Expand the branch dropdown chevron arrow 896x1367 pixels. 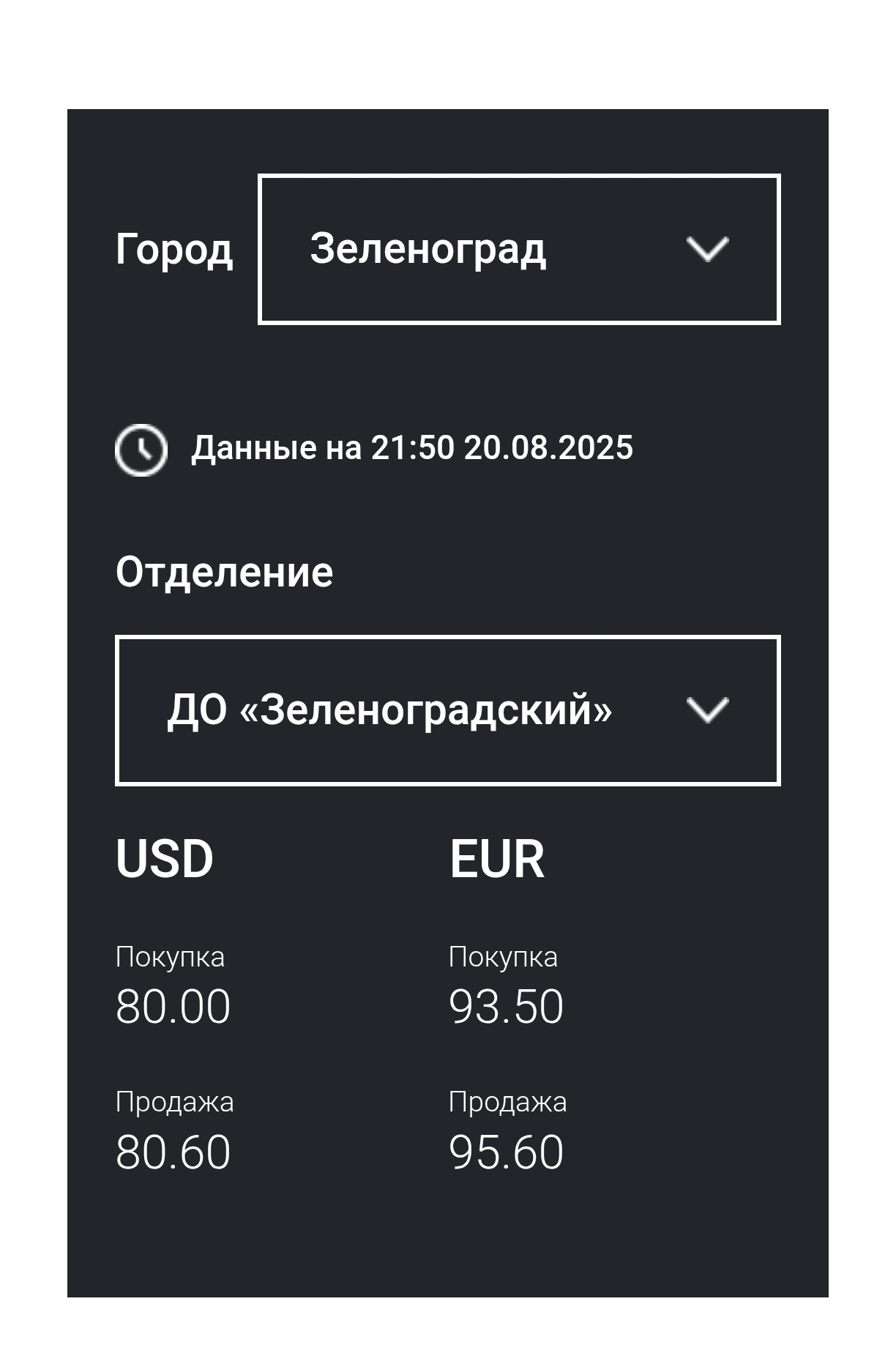tap(707, 710)
